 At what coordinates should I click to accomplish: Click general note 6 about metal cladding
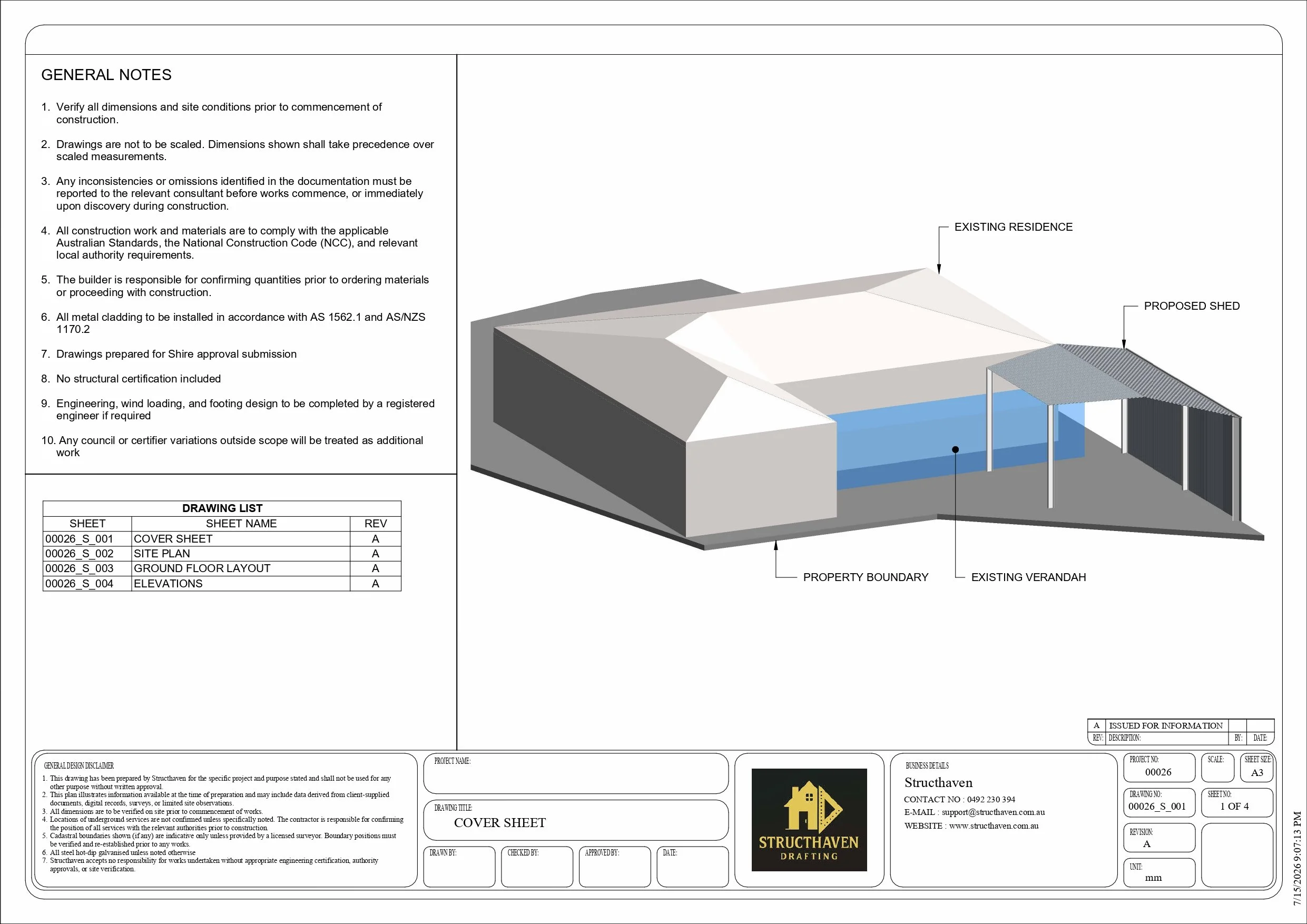click(233, 323)
